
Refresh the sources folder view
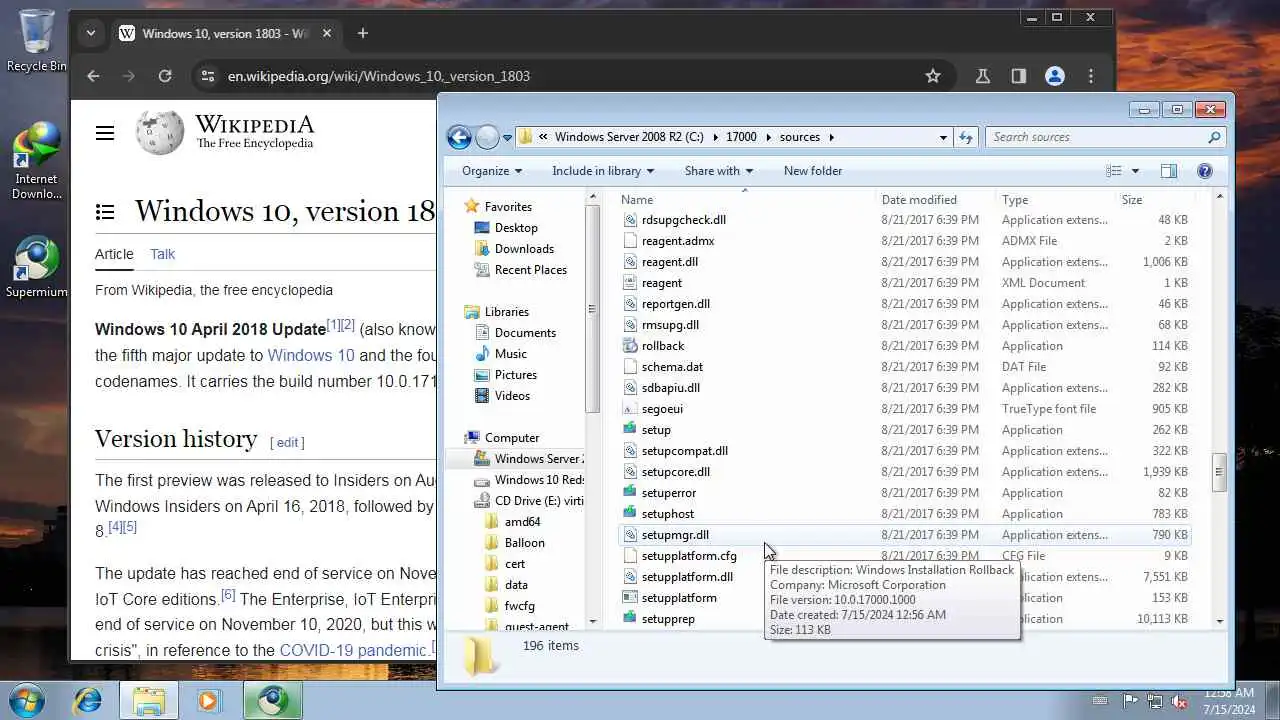click(x=965, y=137)
